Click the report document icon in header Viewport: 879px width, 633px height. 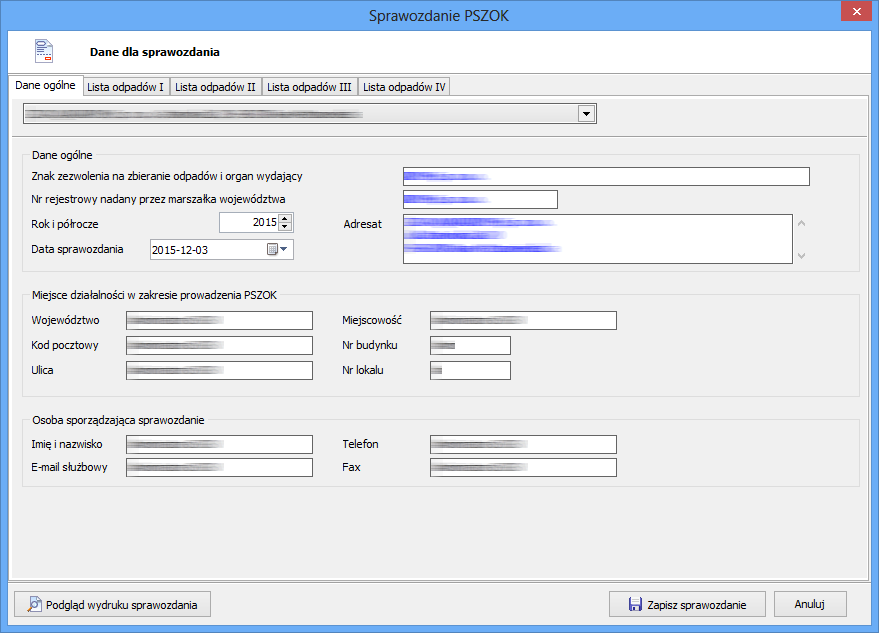(43, 51)
